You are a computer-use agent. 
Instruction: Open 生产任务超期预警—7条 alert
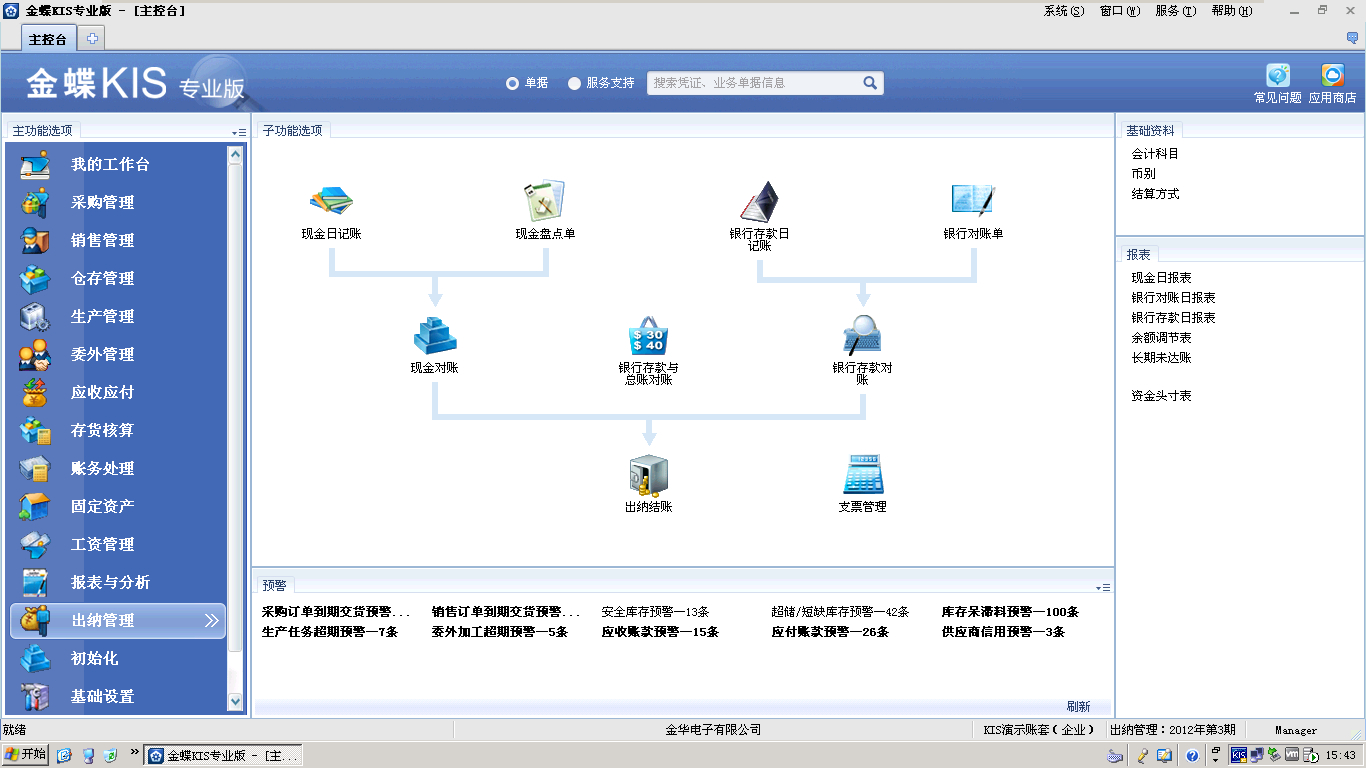330,632
